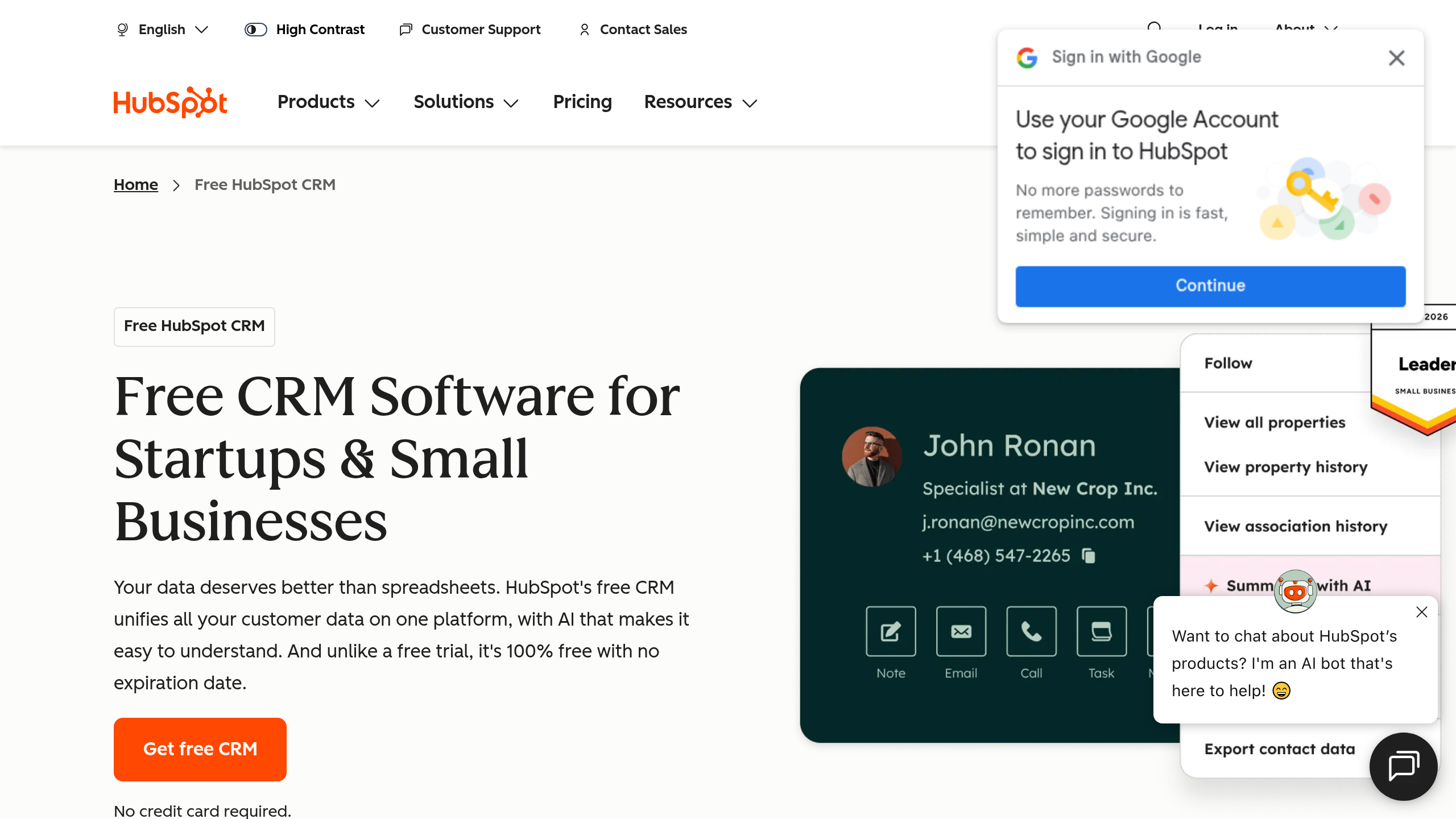Click Free HubSpot CRM breadcrumb text
Viewport: 1456px width, 819px height.
tap(265, 185)
